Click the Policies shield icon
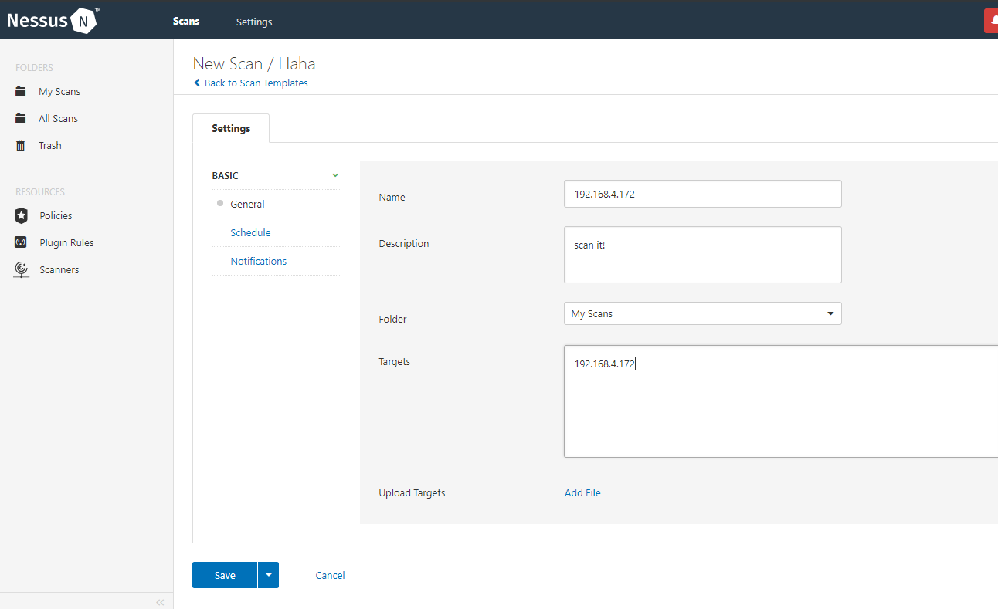998x610 pixels. pyautogui.click(x=21, y=215)
